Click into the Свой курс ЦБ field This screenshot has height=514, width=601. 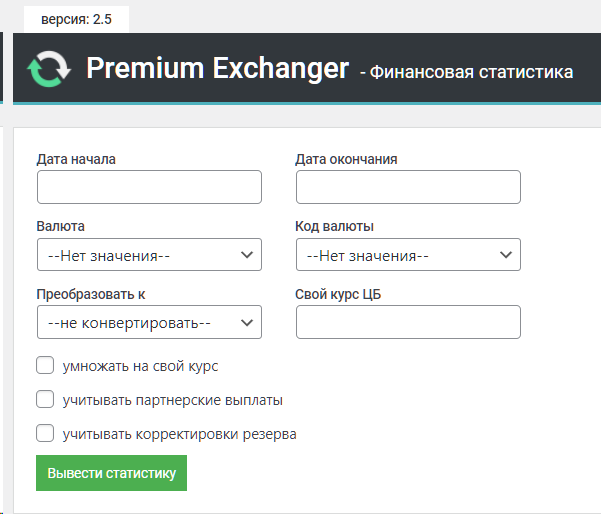(408, 323)
